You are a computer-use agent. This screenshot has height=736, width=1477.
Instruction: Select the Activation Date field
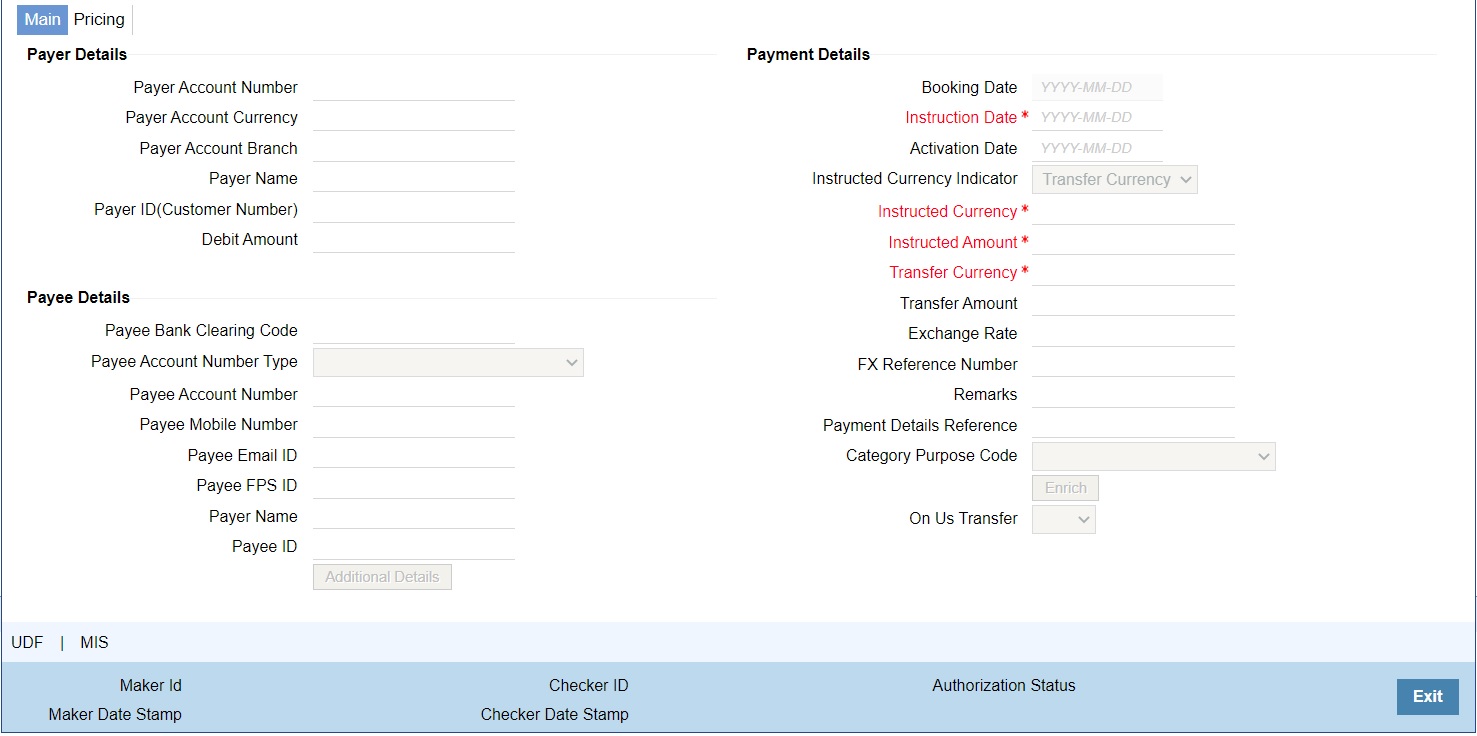[x=1097, y=149]
